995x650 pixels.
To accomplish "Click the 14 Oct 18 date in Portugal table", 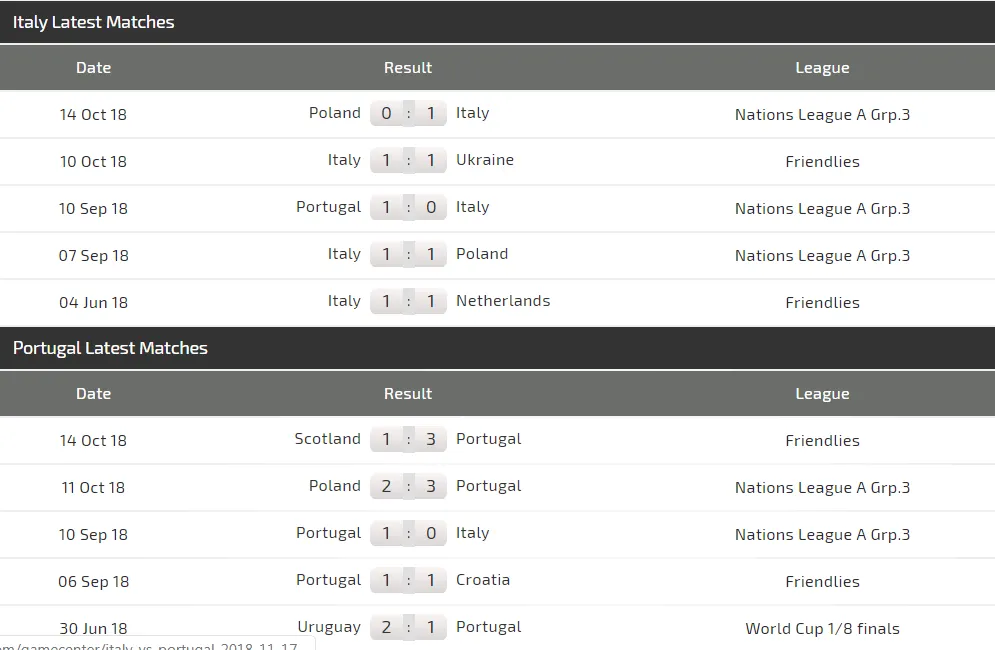I will 93,440.
